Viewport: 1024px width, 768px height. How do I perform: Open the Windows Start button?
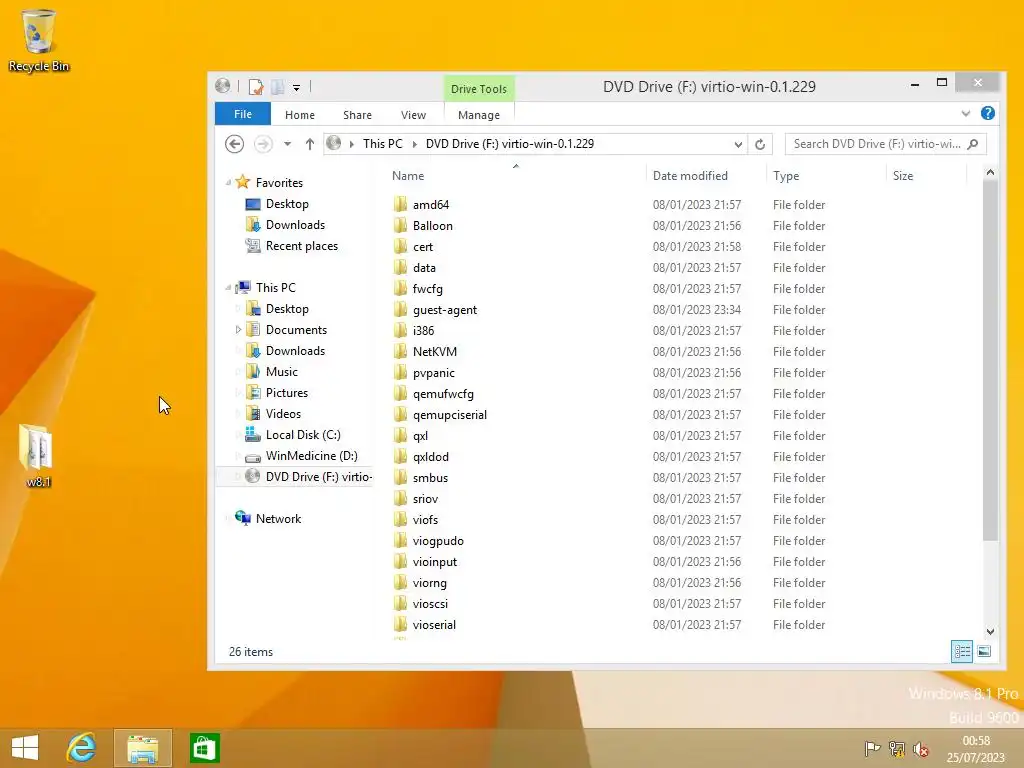click(25, 748)
